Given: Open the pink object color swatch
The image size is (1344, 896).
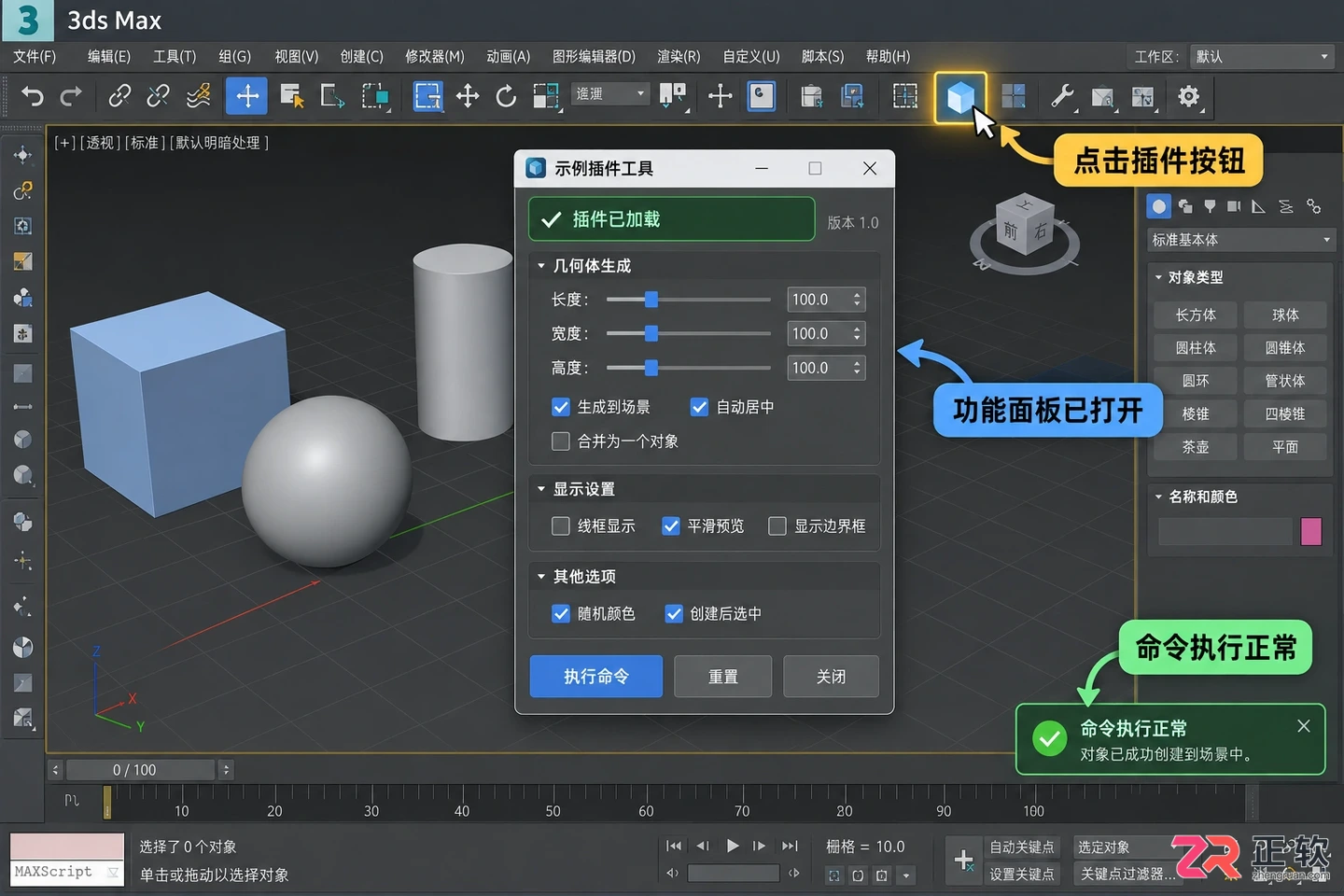Looking at the screenshot, I should pos(1311,531).
